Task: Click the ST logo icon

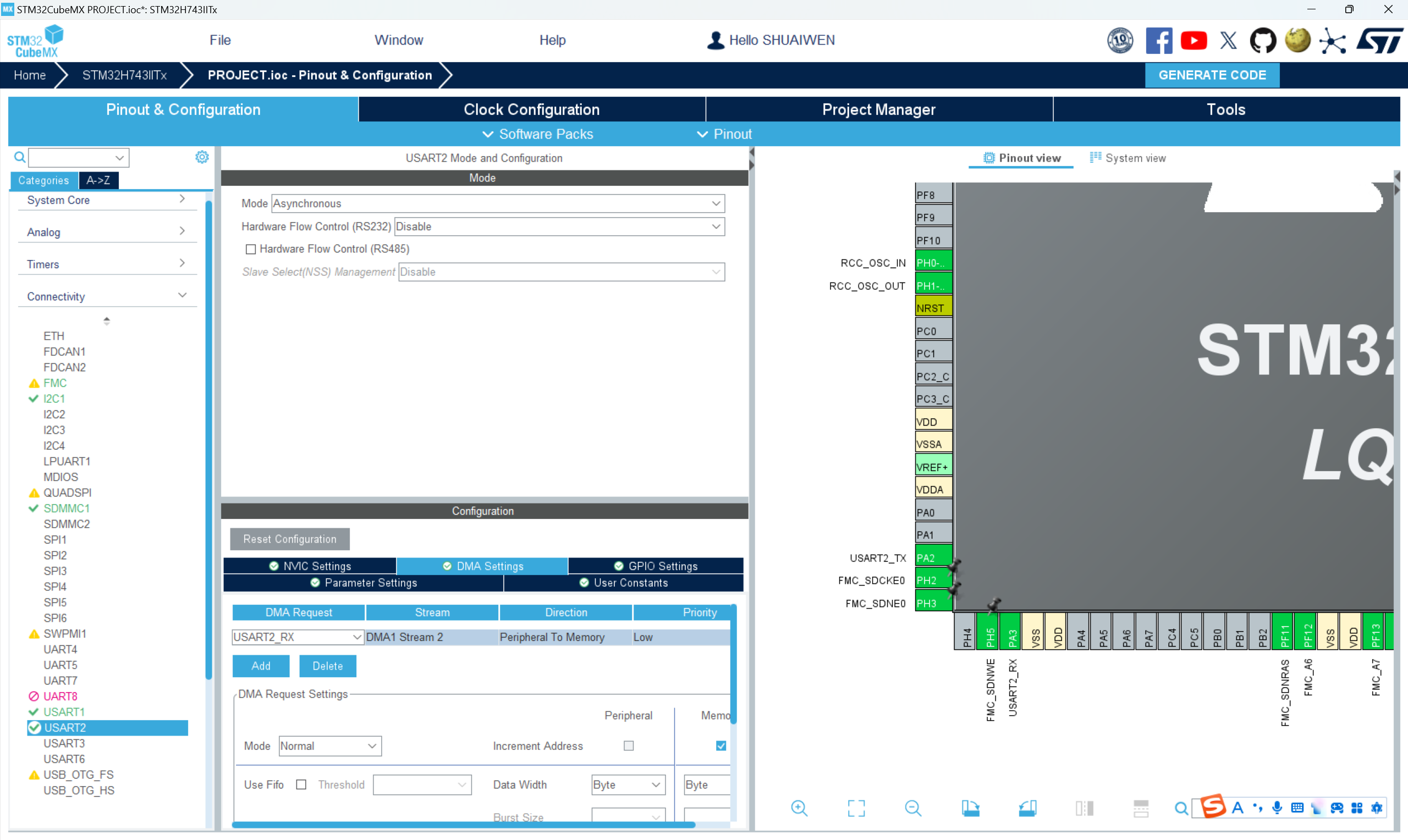Action: [1379, 41]
